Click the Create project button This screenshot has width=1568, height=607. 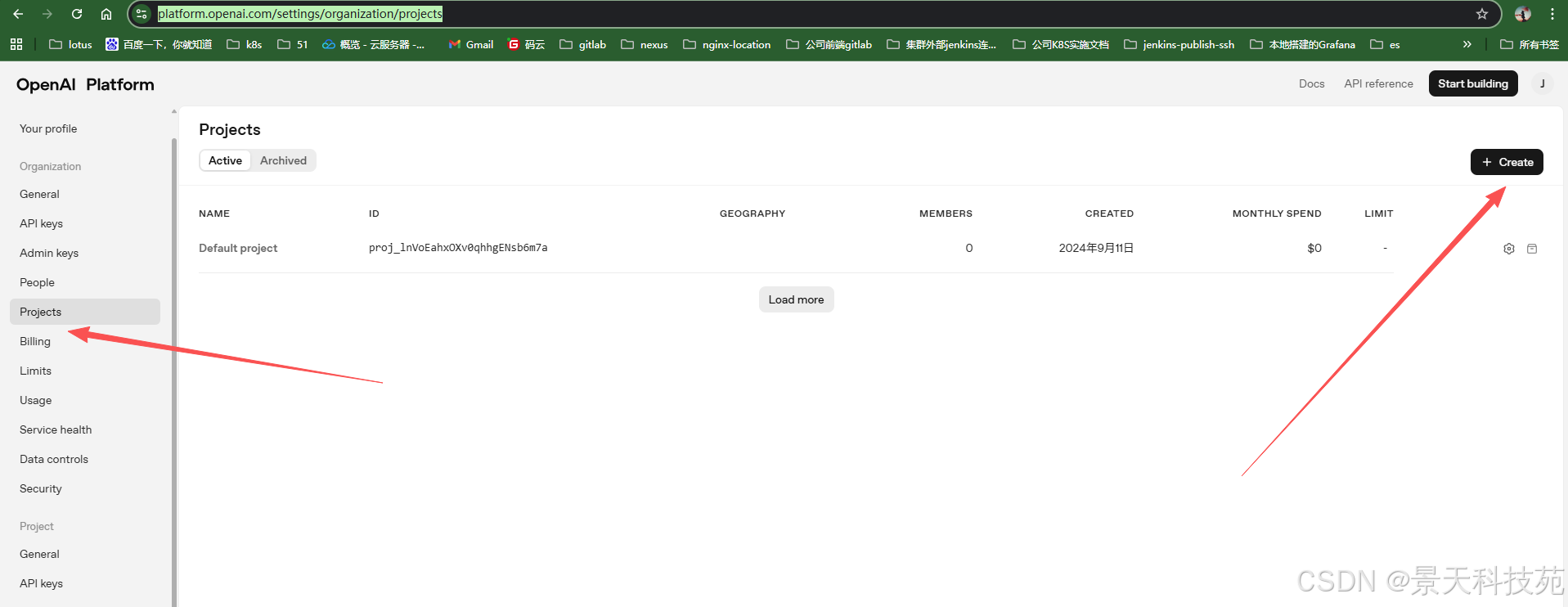1507,162
